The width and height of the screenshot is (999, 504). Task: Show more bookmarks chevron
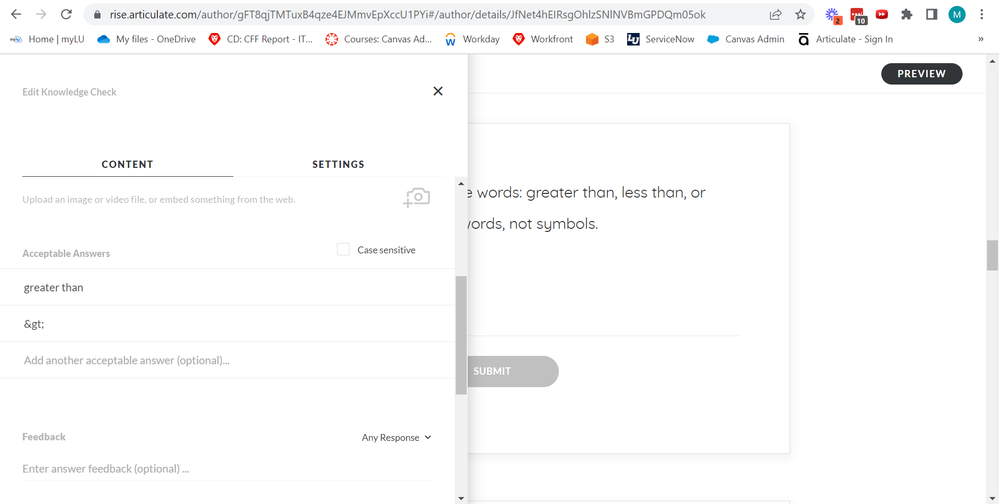coord(981,39)
